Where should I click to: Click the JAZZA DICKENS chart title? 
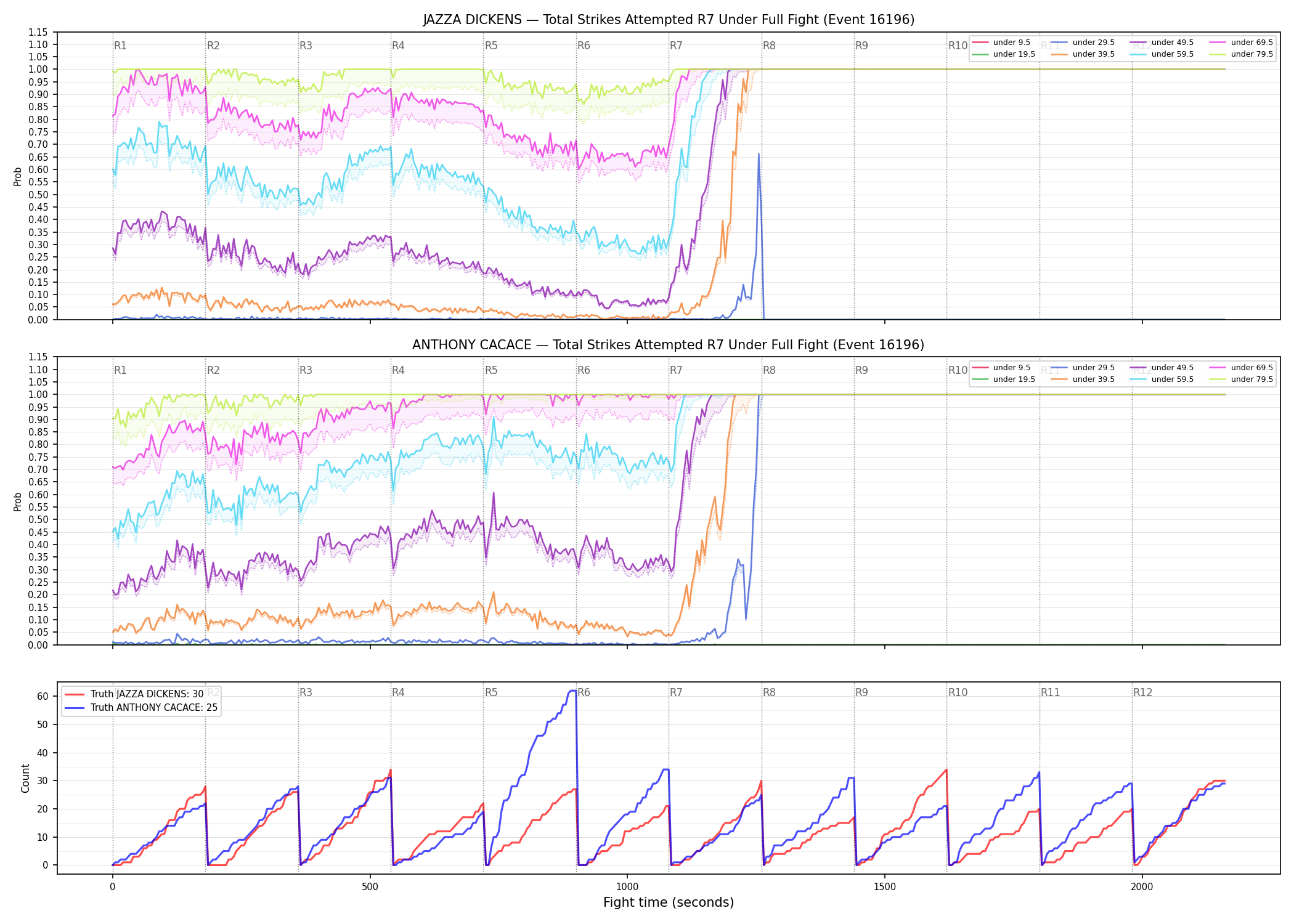[669, 20]
